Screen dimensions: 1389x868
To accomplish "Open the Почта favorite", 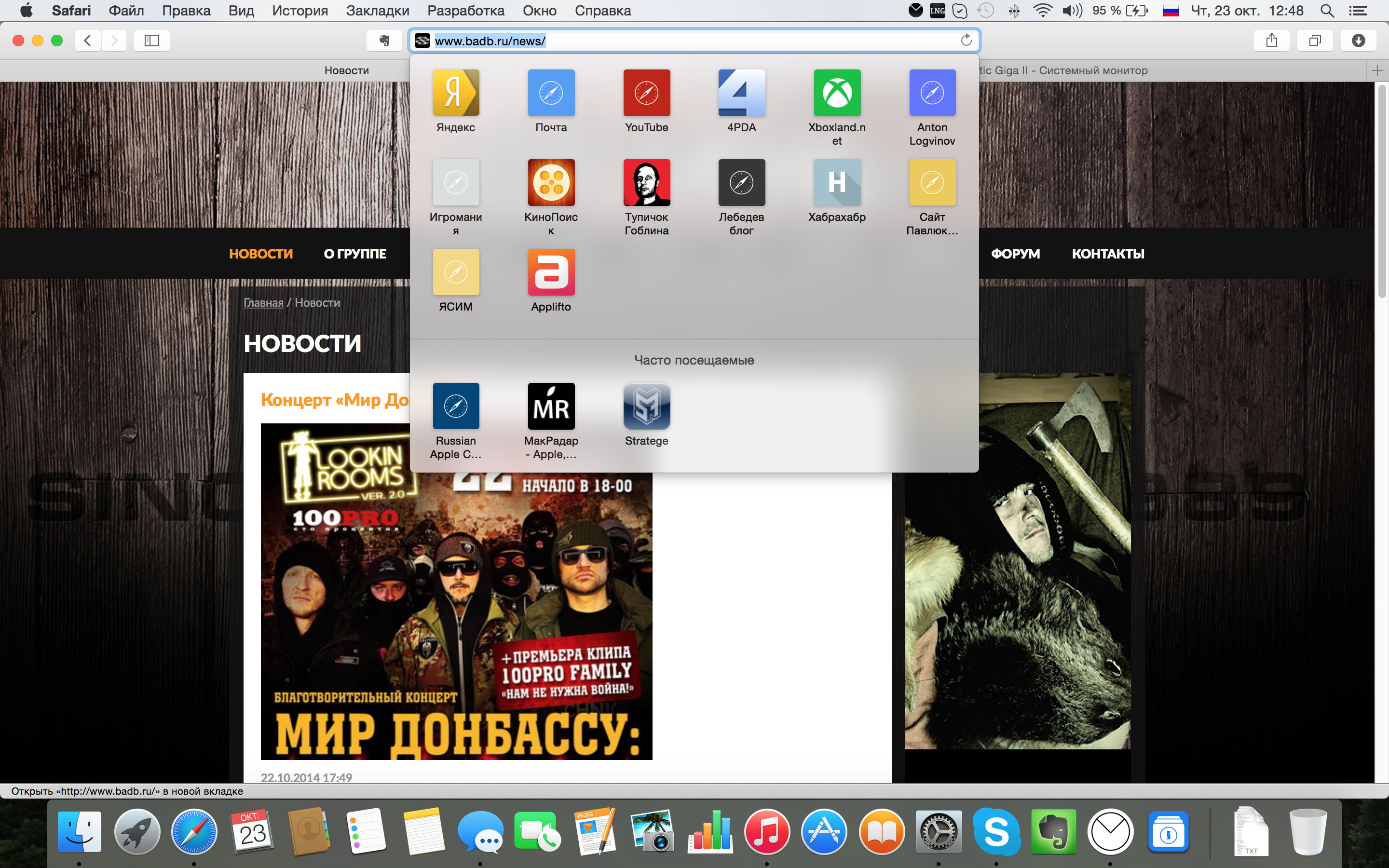I will [551, 93].
